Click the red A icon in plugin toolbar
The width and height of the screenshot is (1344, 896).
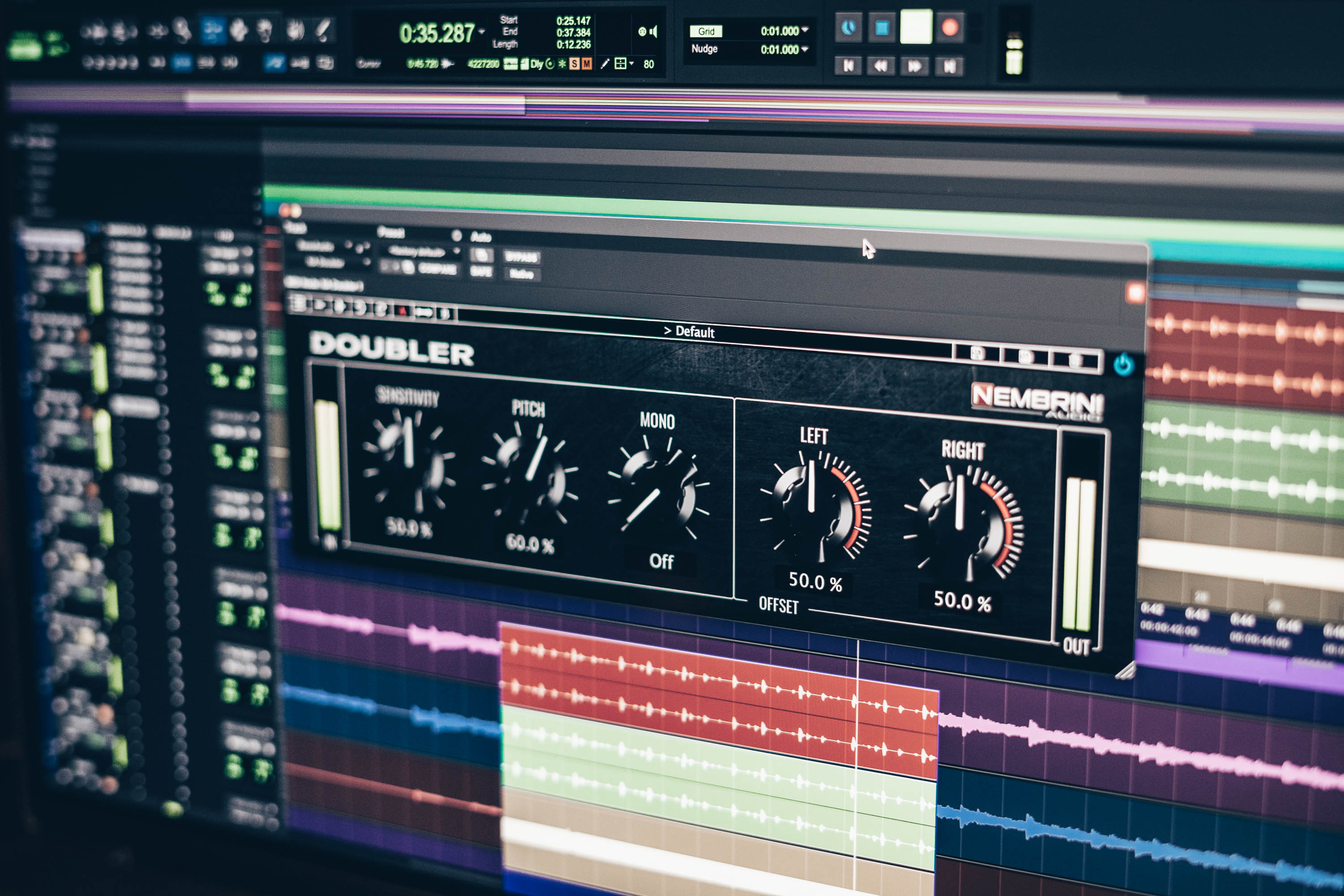(402, 311)
